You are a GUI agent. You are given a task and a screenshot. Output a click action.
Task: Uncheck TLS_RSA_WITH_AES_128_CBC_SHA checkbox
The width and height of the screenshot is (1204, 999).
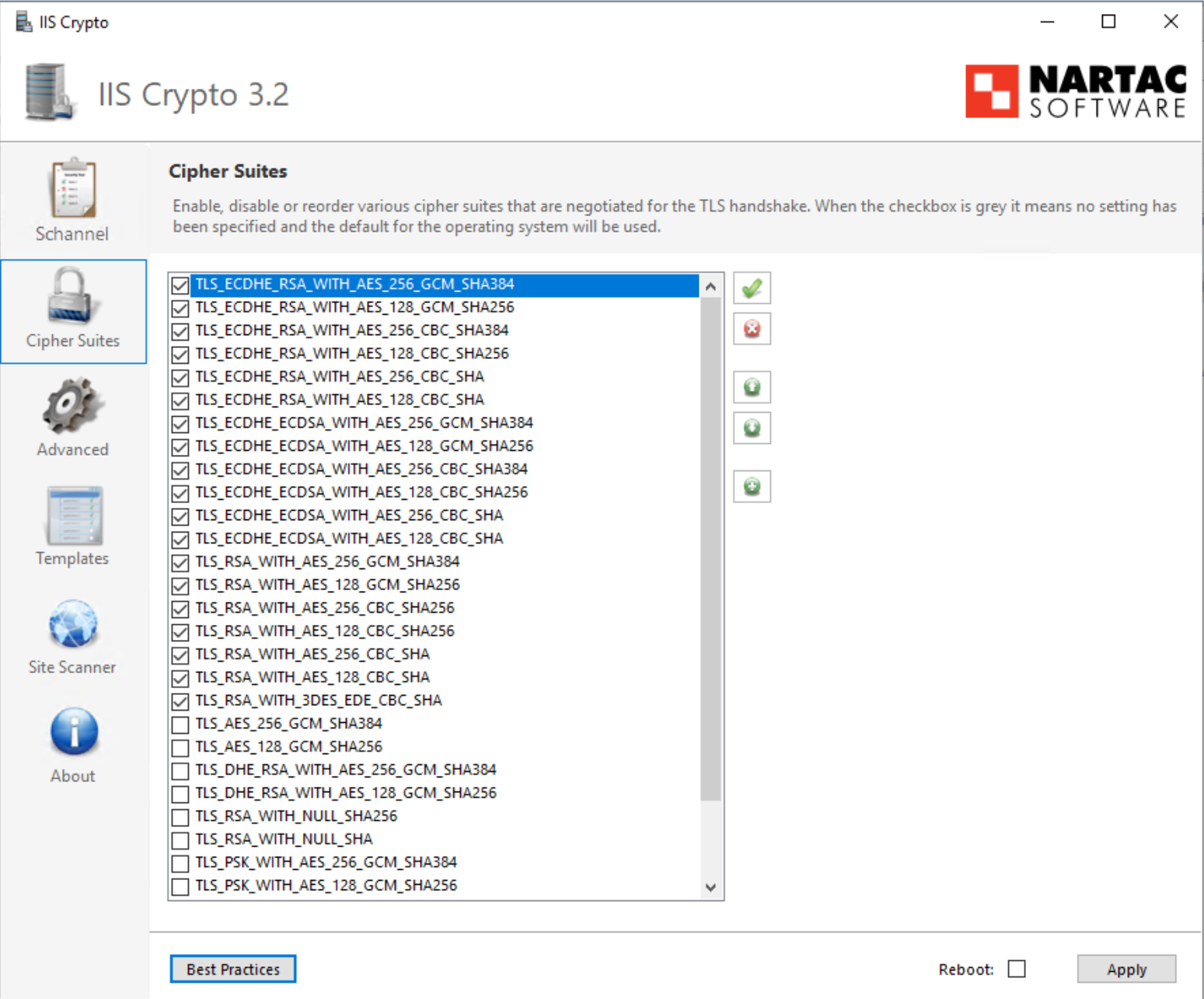tap(180, 678)
